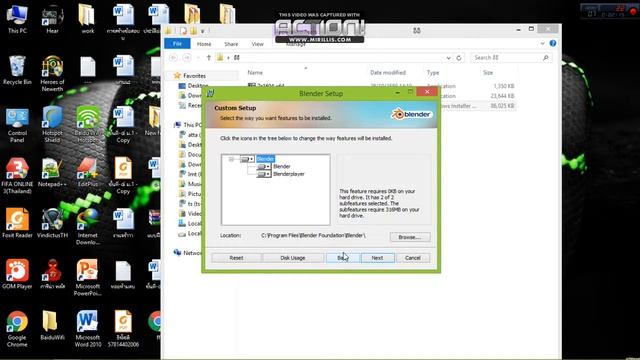Launch FIFA Online 3 (Thailand) shortcut
640x360 pixels.
point(17,176)
